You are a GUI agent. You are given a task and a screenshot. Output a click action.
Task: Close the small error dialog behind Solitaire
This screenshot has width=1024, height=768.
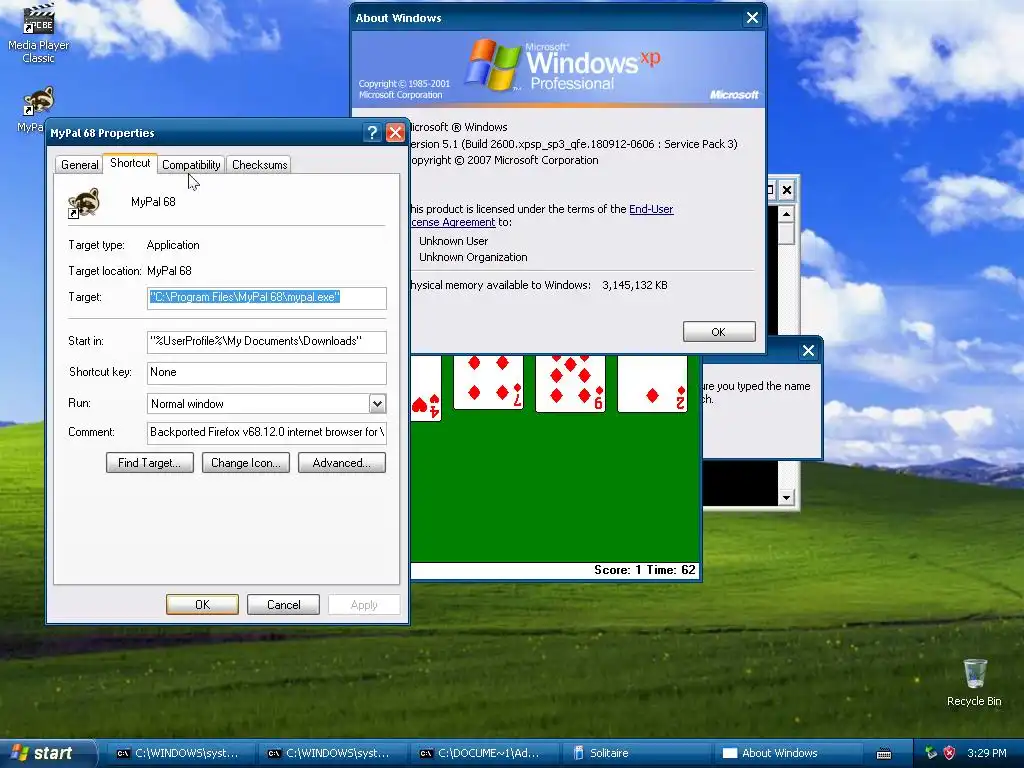tap(808, 351)
